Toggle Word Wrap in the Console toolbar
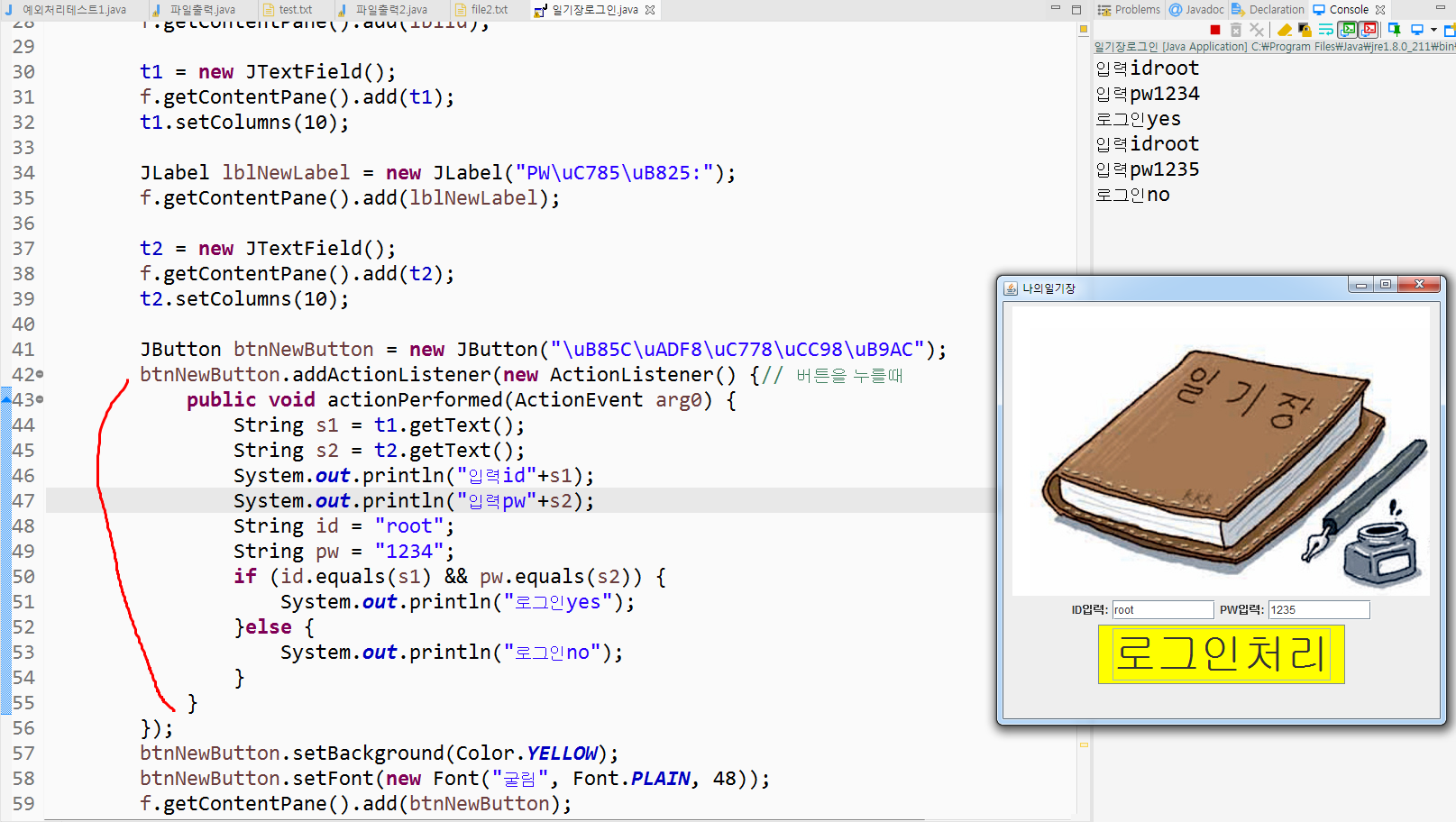The image size is (1456, 822). coord(1325,30)
